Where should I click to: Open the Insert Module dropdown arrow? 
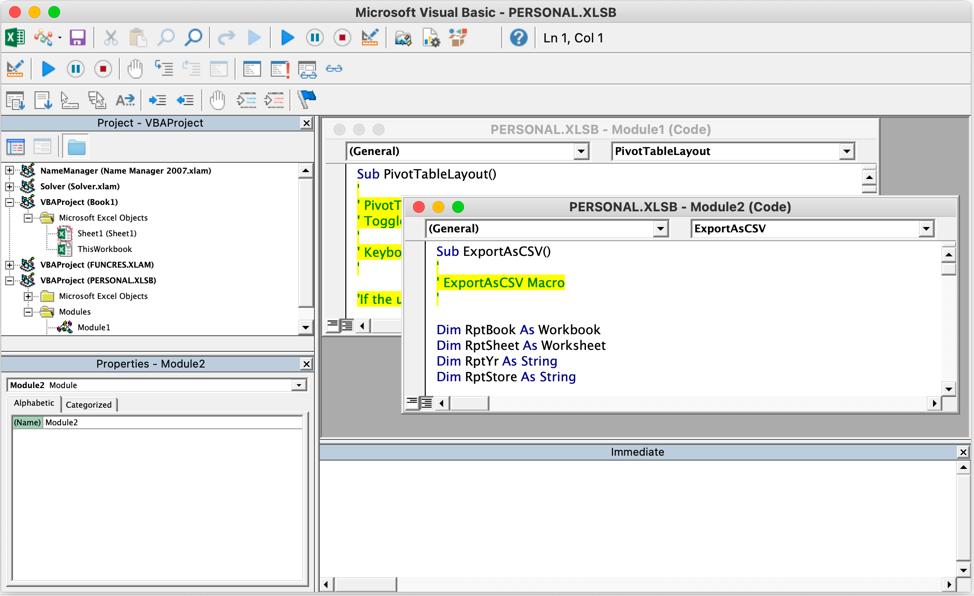tap(60, 38)
